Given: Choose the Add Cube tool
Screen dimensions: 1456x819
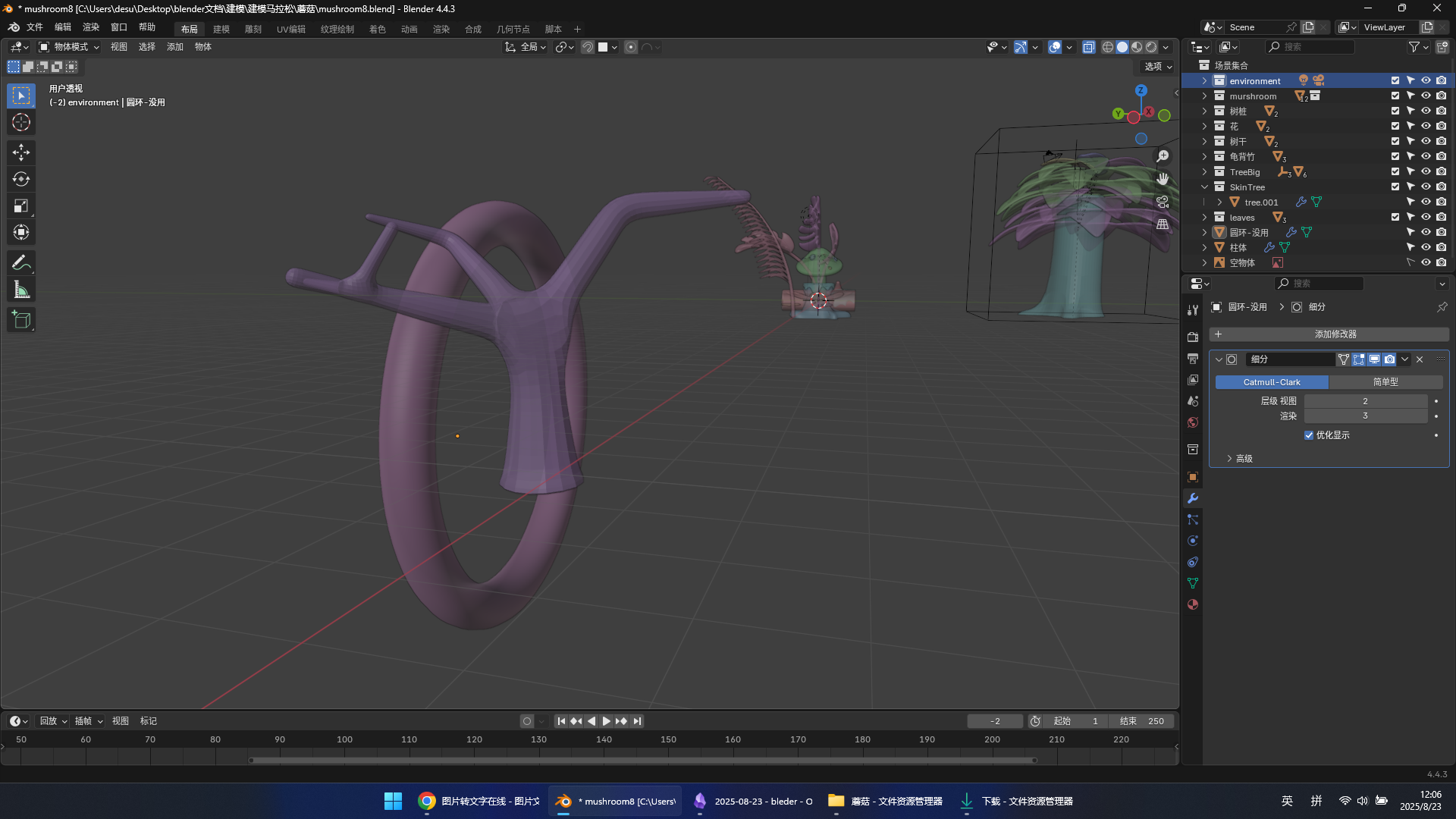Looking at the screenshot, I should [21, 320].
